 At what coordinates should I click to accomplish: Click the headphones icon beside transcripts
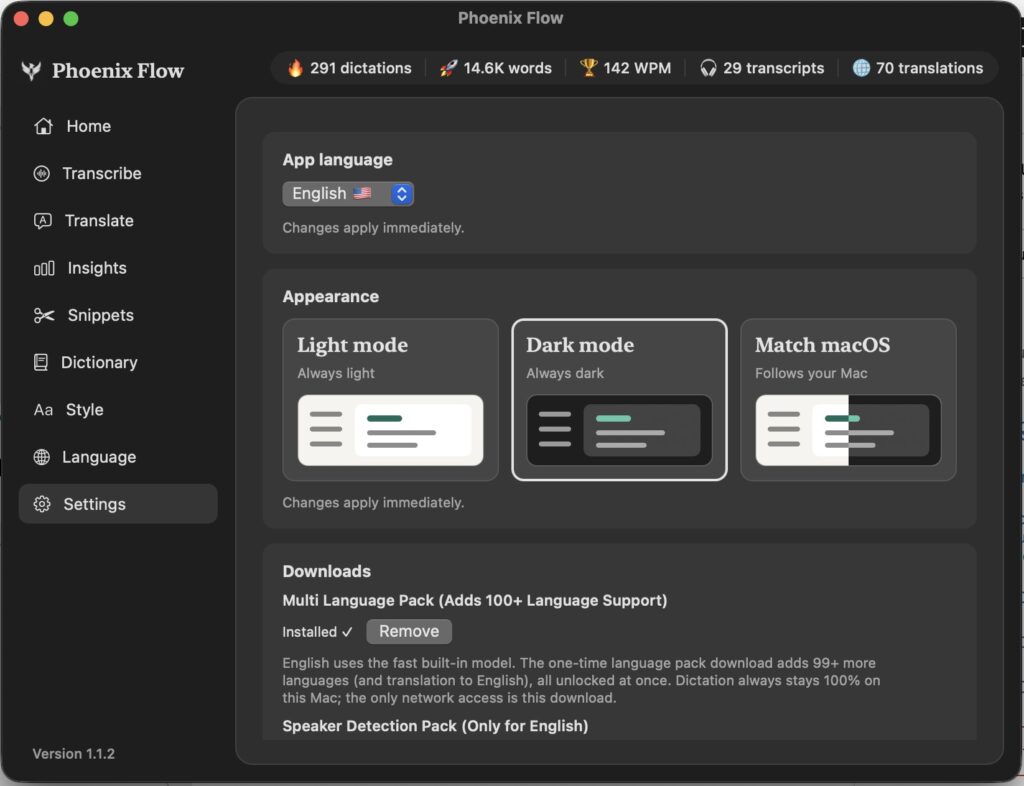tap(708, 68)
